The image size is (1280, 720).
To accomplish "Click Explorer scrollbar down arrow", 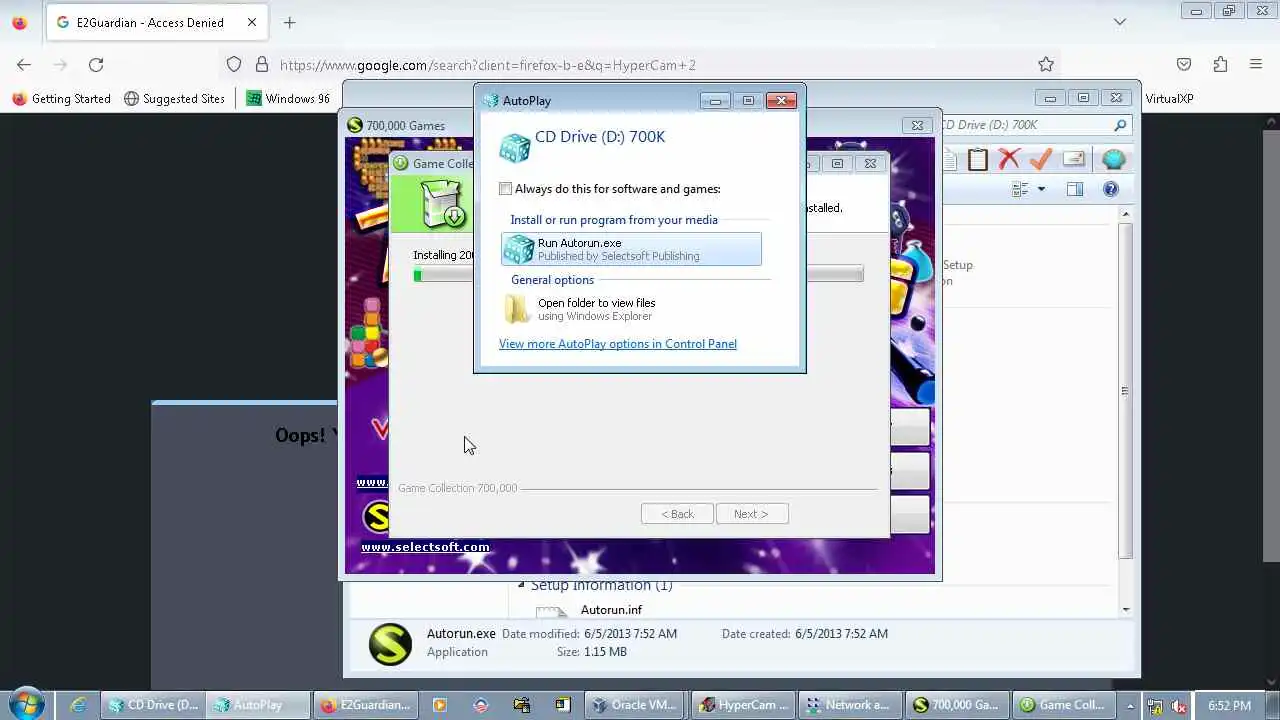I will pos(1125,609).
